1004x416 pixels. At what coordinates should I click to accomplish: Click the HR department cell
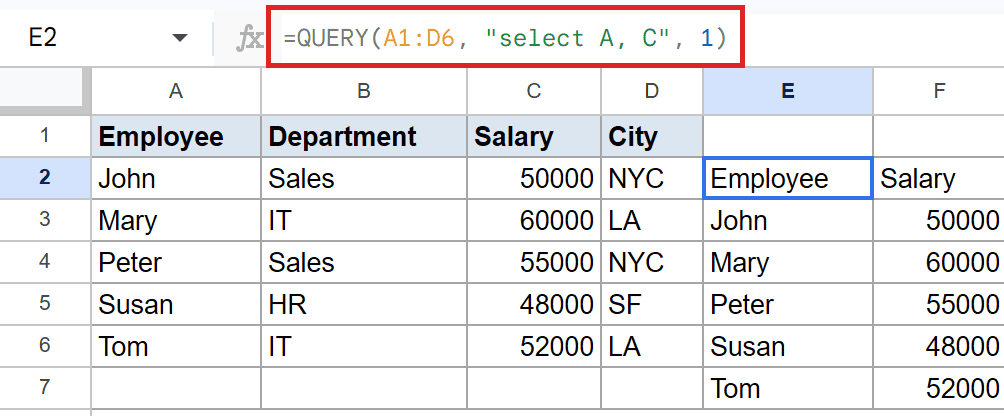[364, 303]
